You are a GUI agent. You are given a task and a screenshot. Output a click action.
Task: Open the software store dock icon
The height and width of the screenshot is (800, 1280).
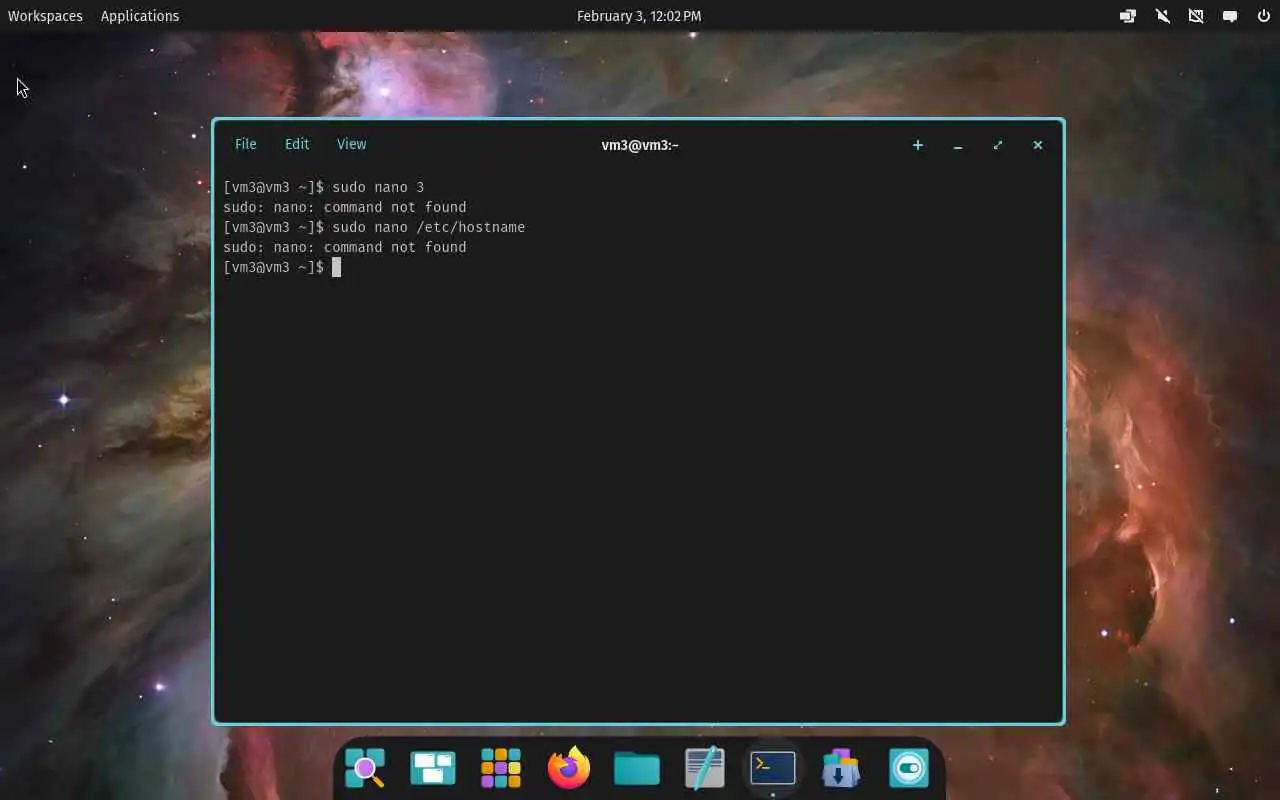tap(841, 768)
